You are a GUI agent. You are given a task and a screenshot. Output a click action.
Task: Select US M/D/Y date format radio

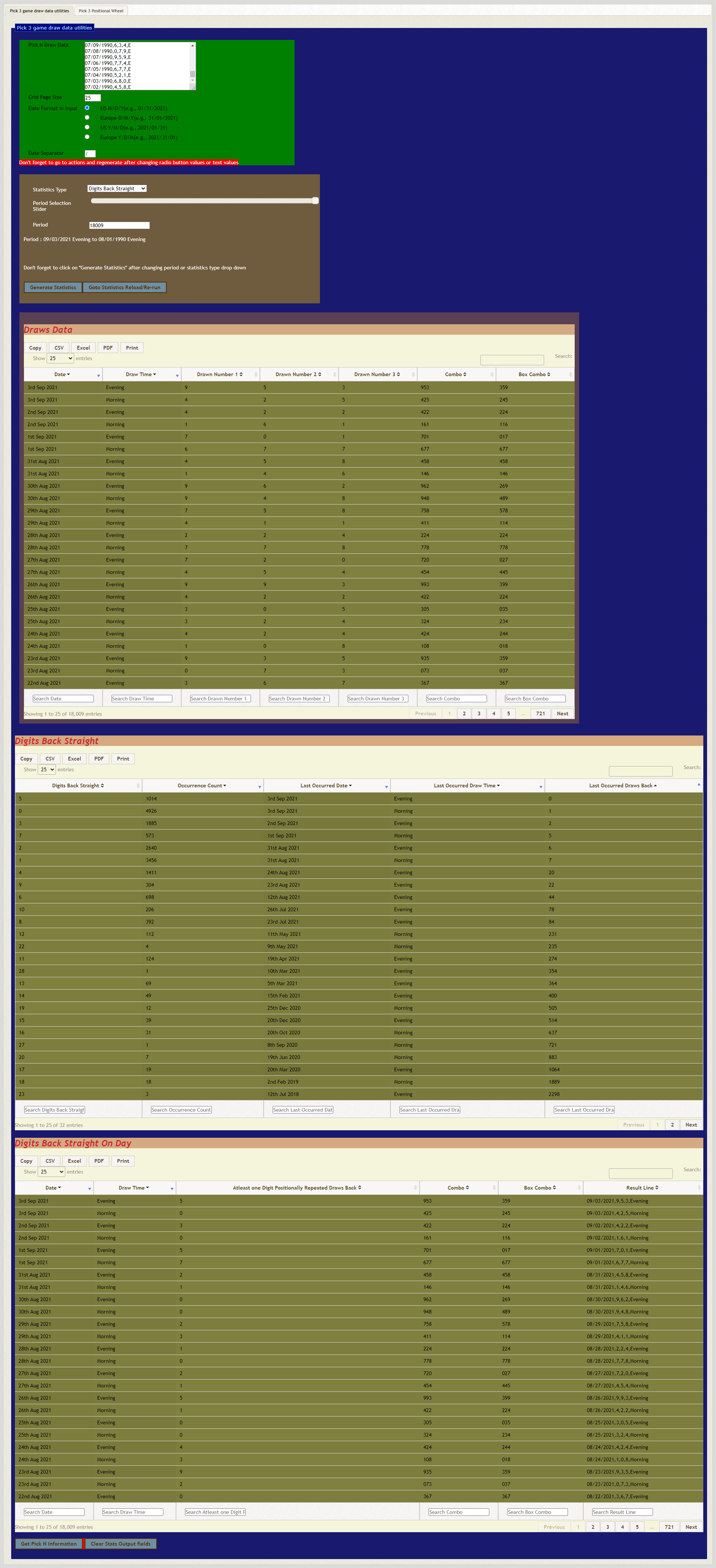coord(87,108)
